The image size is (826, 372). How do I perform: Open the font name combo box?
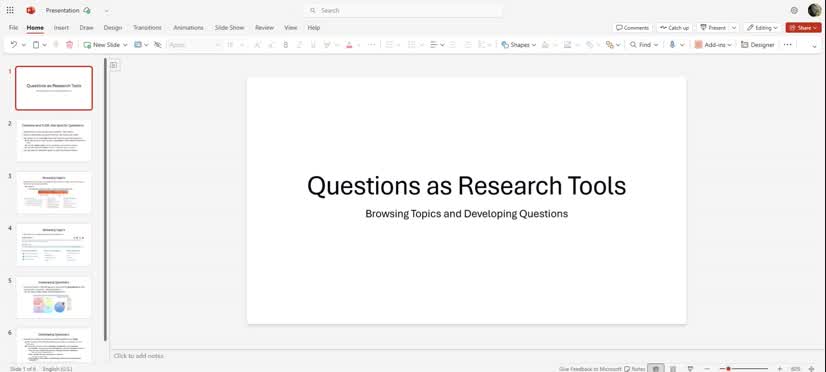[194, 45]
